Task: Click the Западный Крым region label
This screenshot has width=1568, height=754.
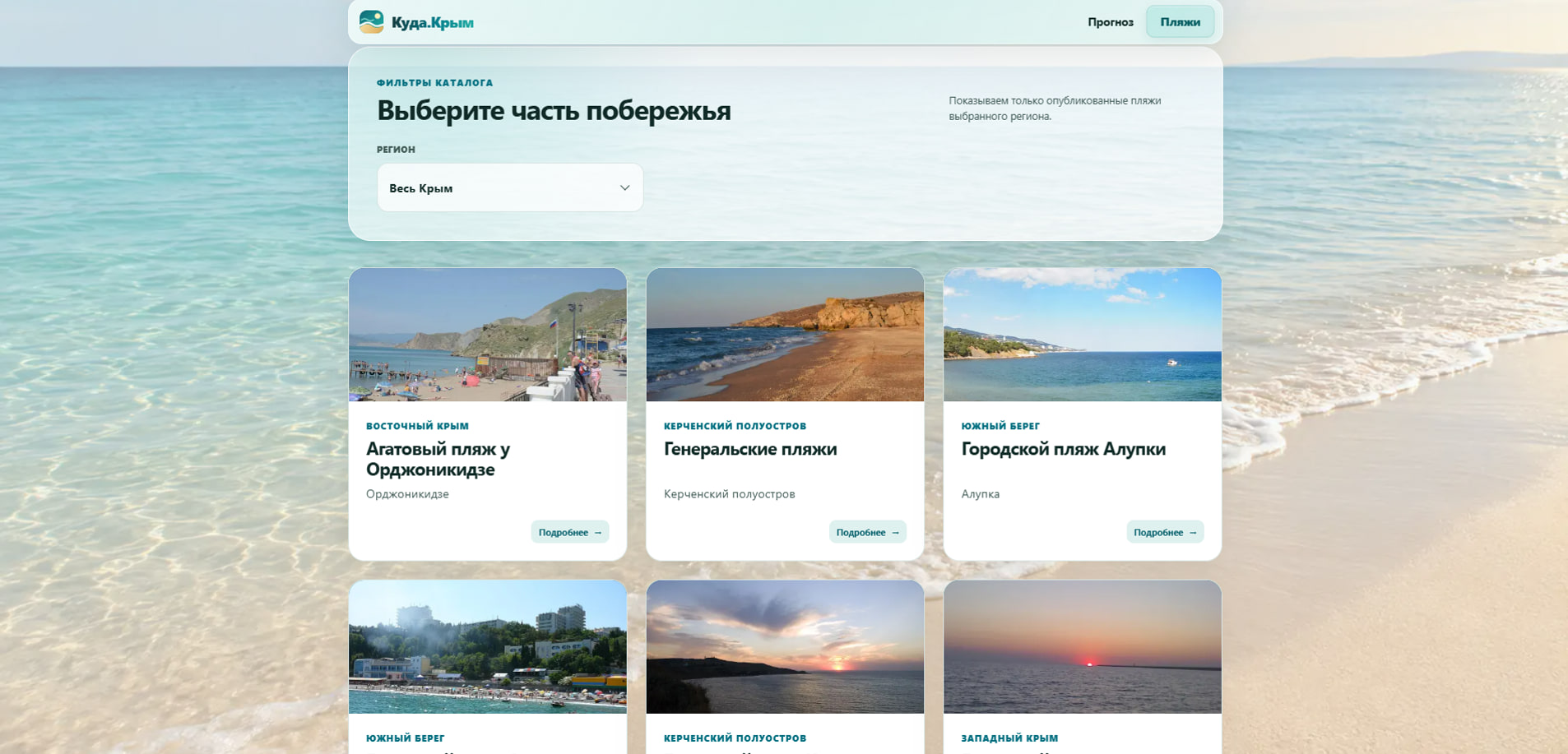Action: (x=1009, y=738)
